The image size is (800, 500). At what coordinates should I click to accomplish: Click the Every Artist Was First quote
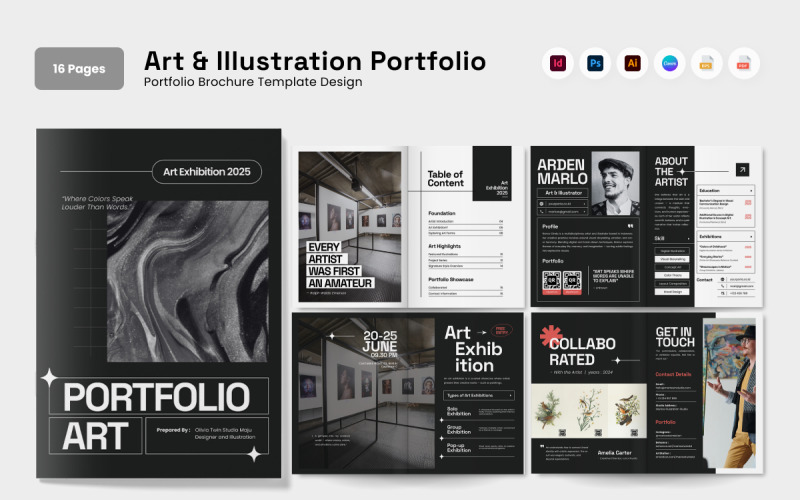pyautogui.click(x=340, y=265)
